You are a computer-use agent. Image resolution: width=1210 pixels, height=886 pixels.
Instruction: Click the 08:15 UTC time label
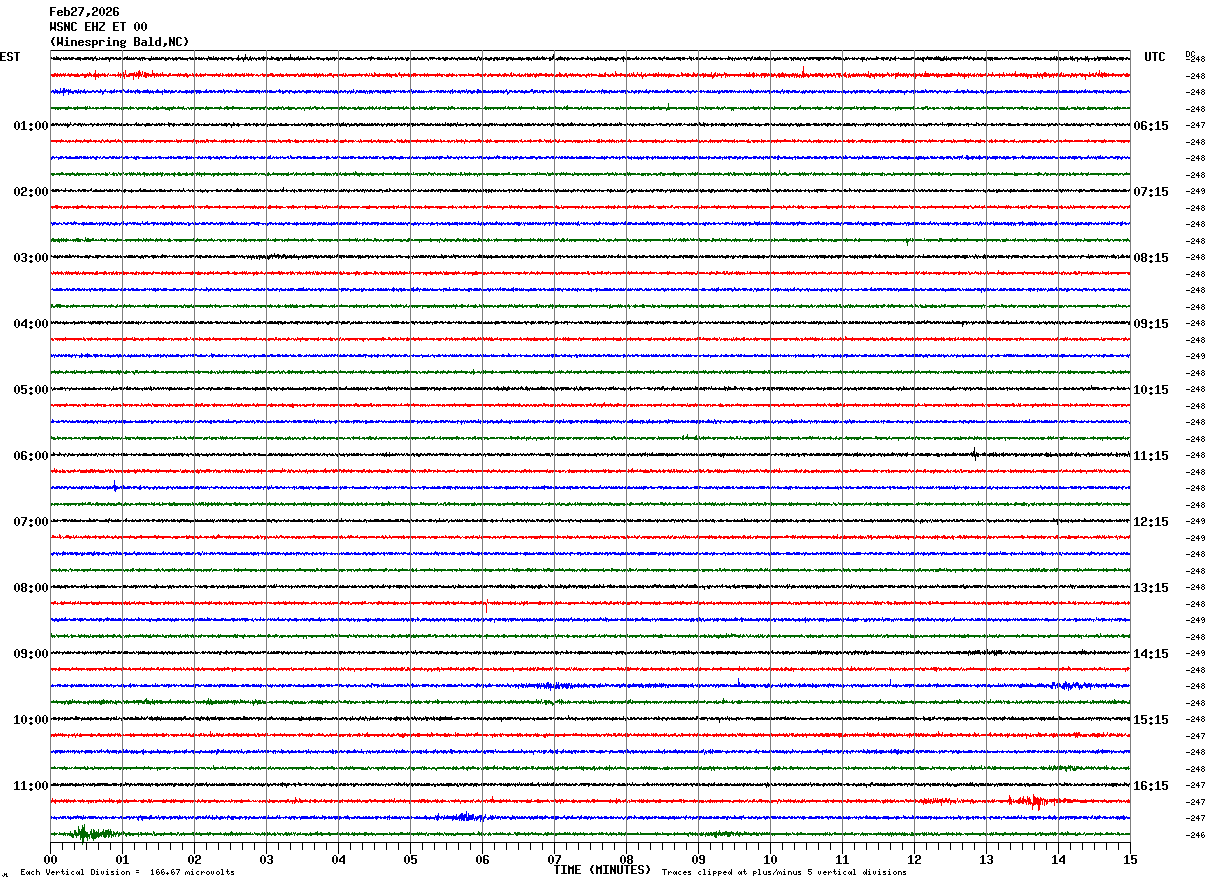[x=1151, y=258]
